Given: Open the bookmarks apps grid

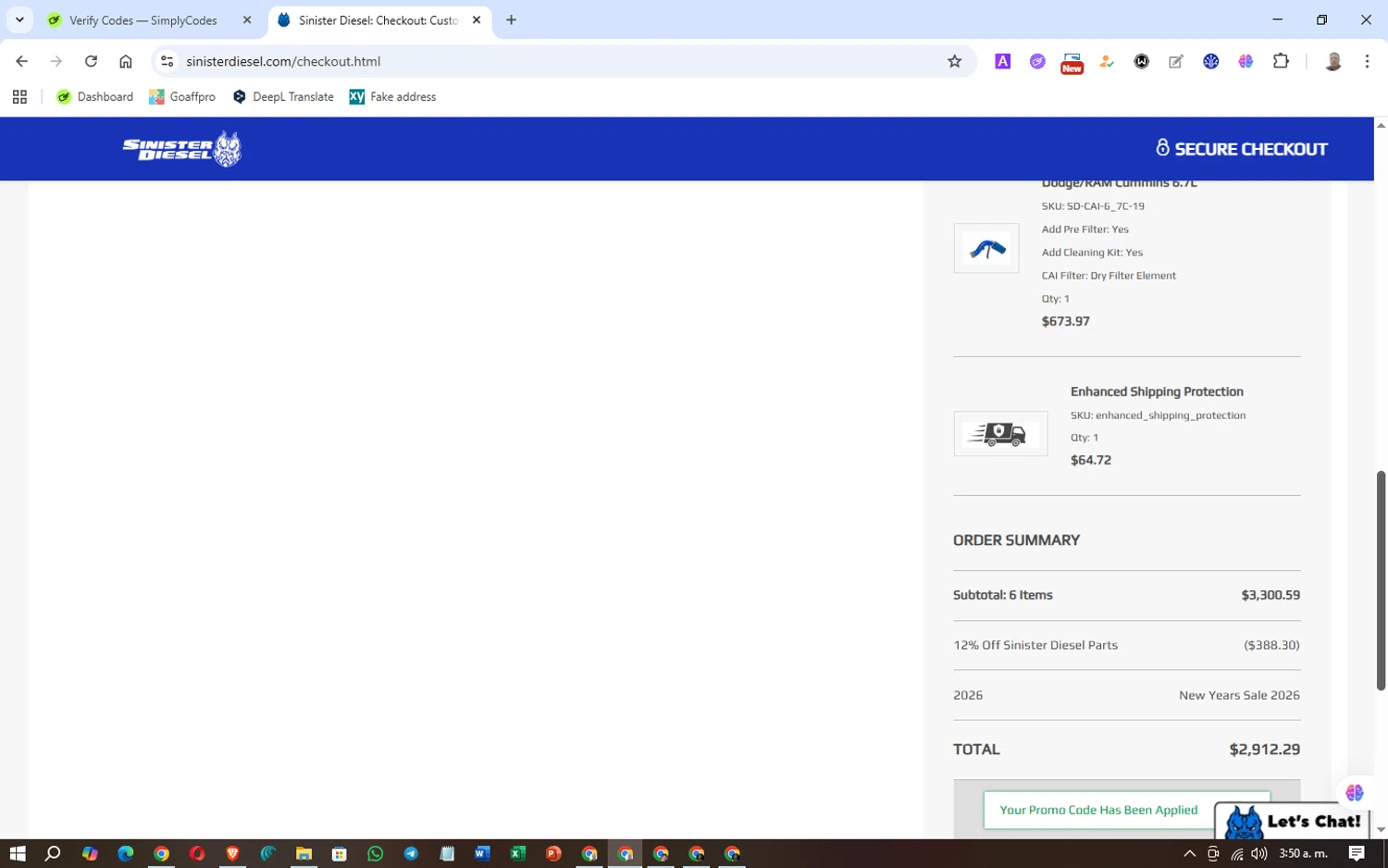Looking at the screenshot, I should (19, 96).
